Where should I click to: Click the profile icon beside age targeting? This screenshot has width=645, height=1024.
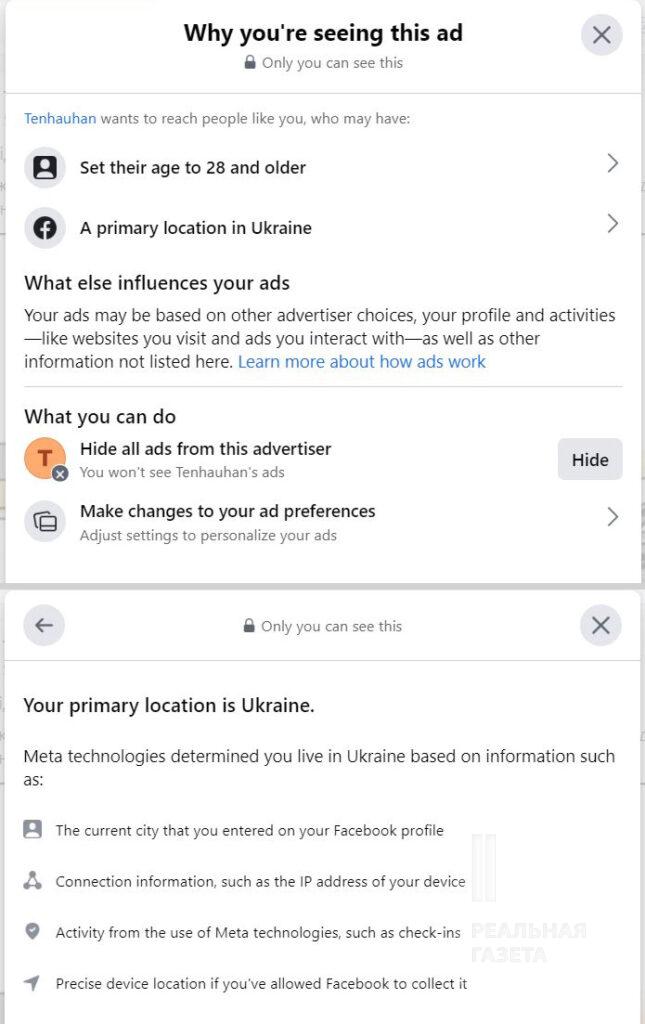(x=44, y=167)
